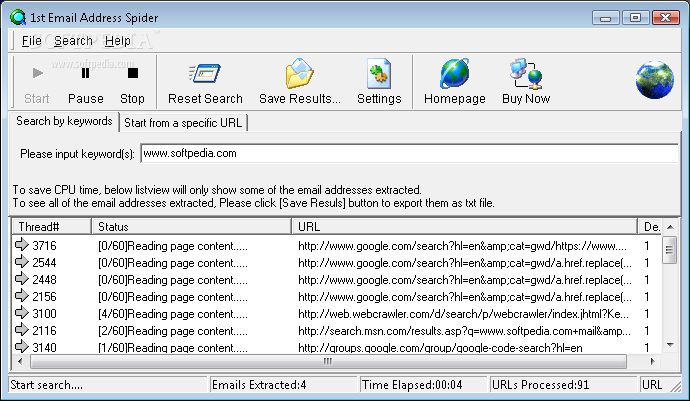Viewport: 690px width, 401px height.
Task: Click the Start play icon
Action: coord(38,73)
